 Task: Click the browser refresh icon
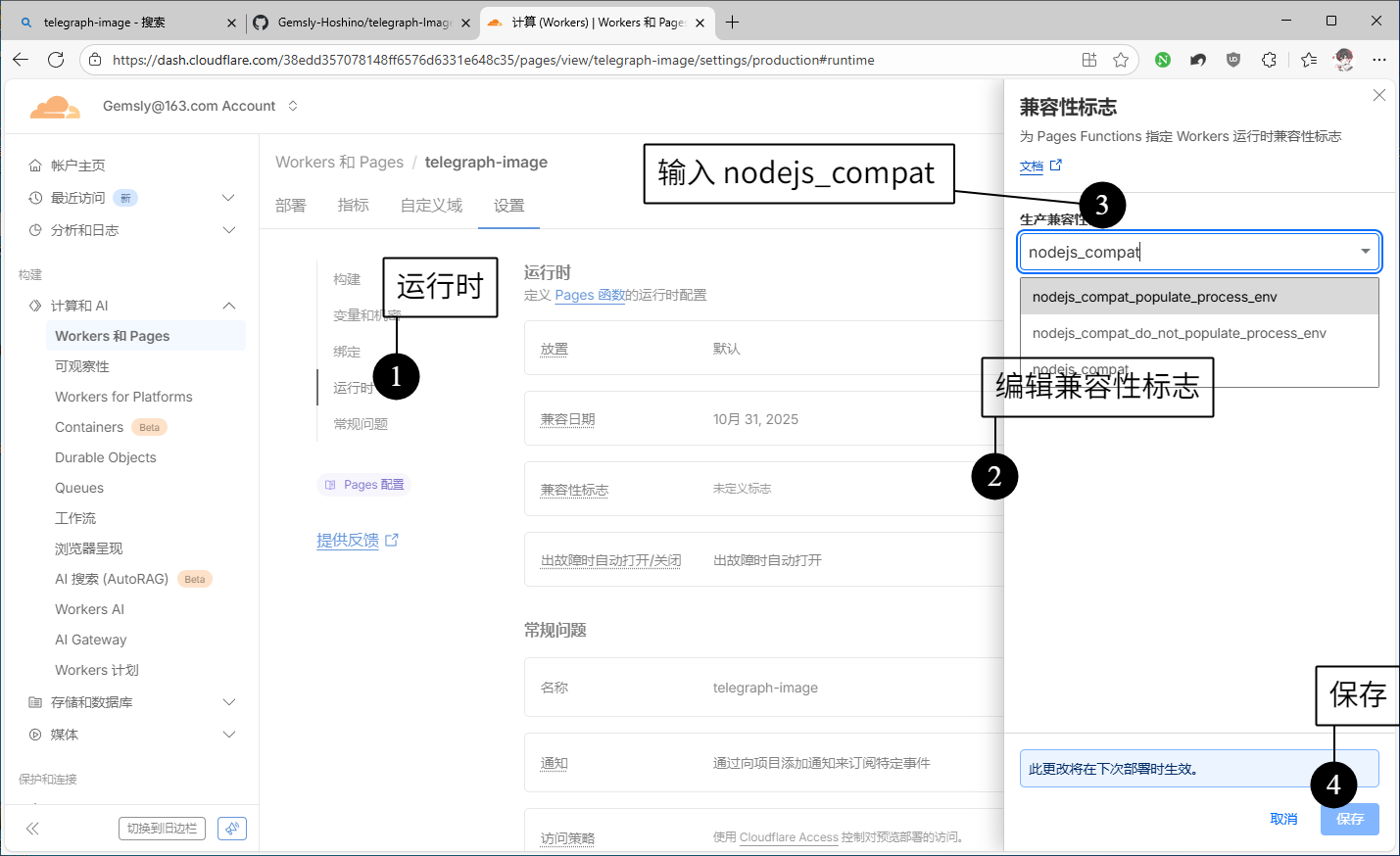[56, 60]
